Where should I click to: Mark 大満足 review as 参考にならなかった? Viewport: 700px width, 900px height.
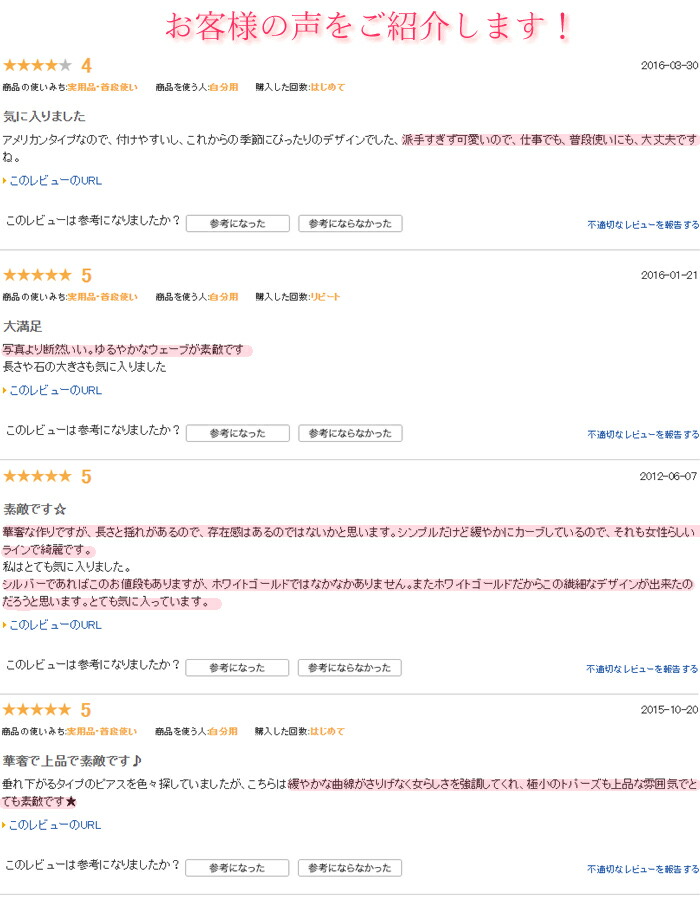click(x=350, y=433)
